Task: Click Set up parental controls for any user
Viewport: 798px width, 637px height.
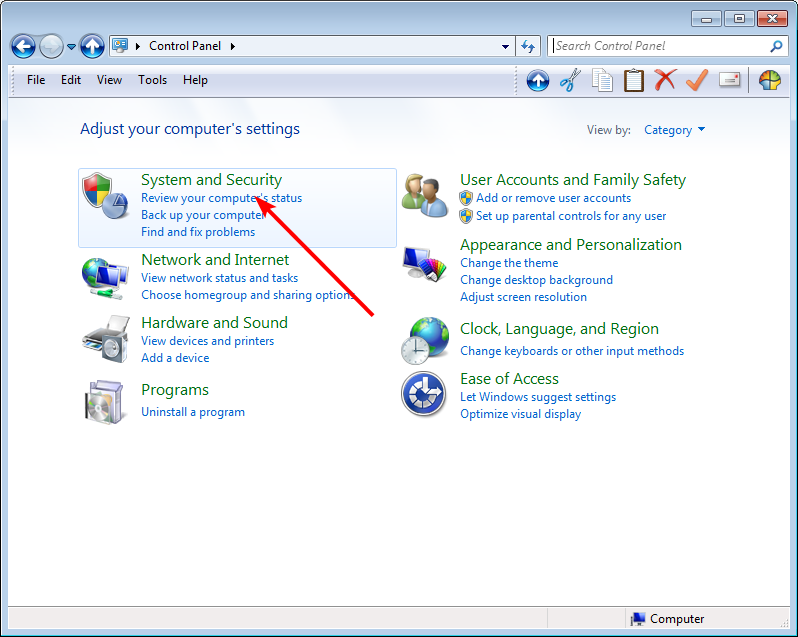Action: tap(571, 216)
